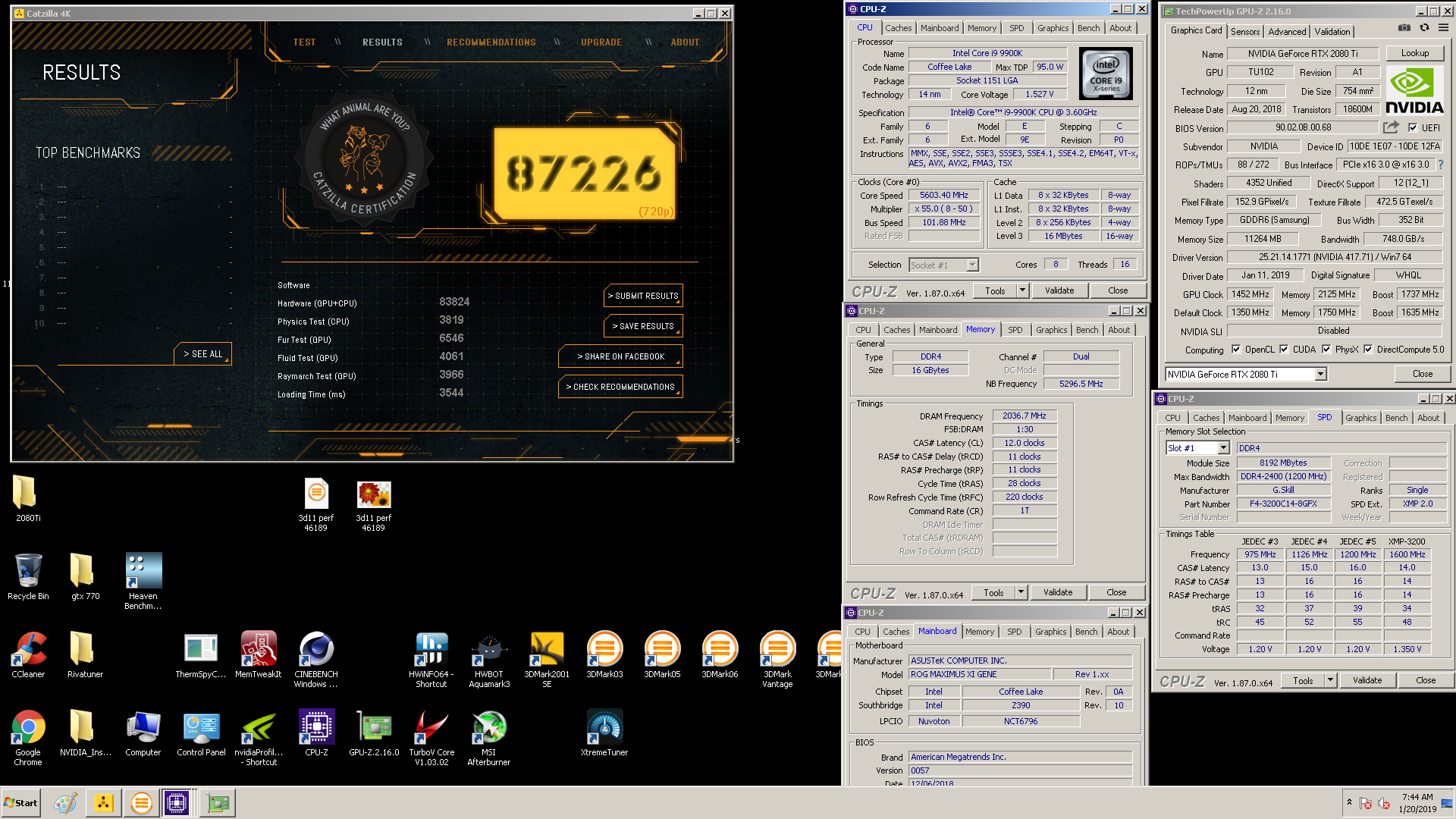Viewport: 1456px width, 819px height.
Task: Open the GPU selection dropdown in GPU-Z
Action: coord(1320,374)
